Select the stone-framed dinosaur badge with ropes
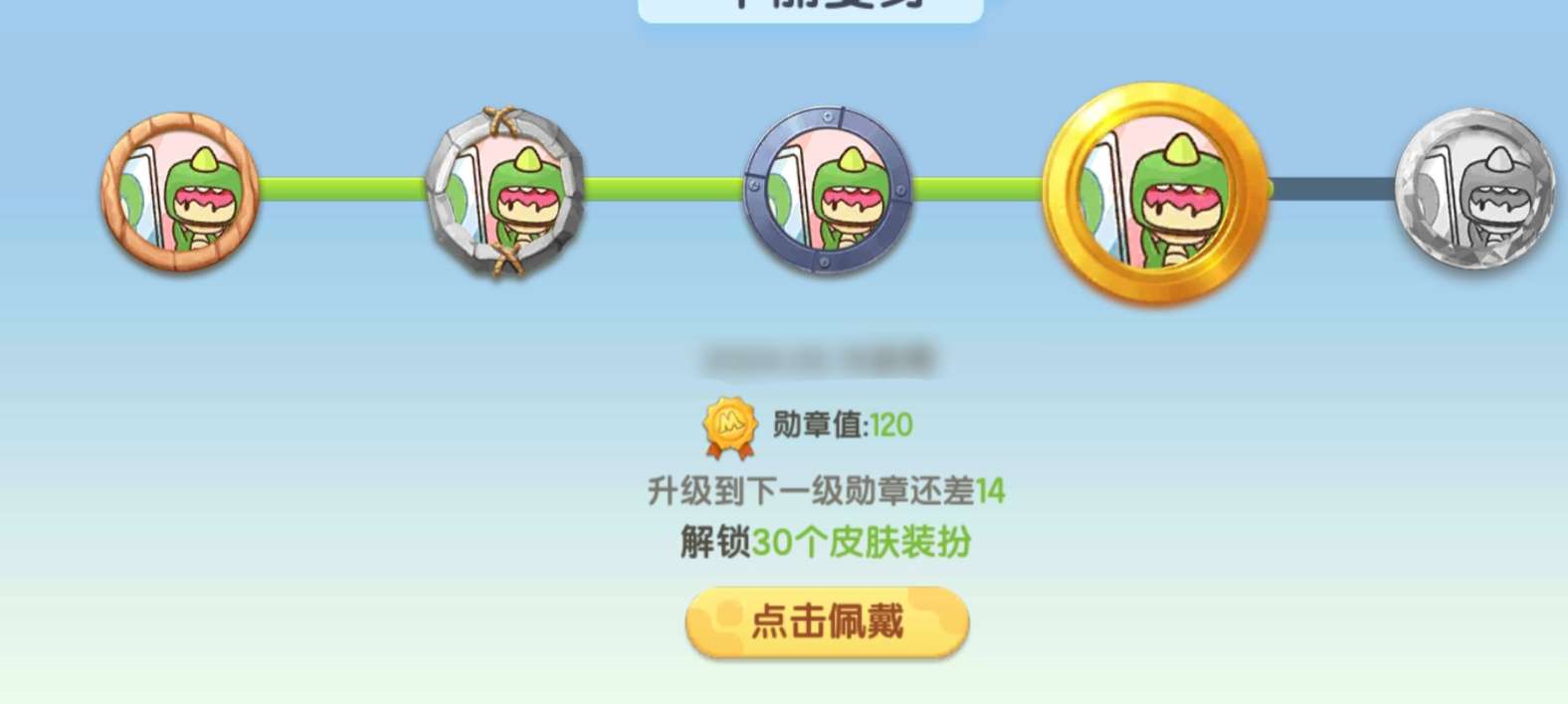 (505, 192)
